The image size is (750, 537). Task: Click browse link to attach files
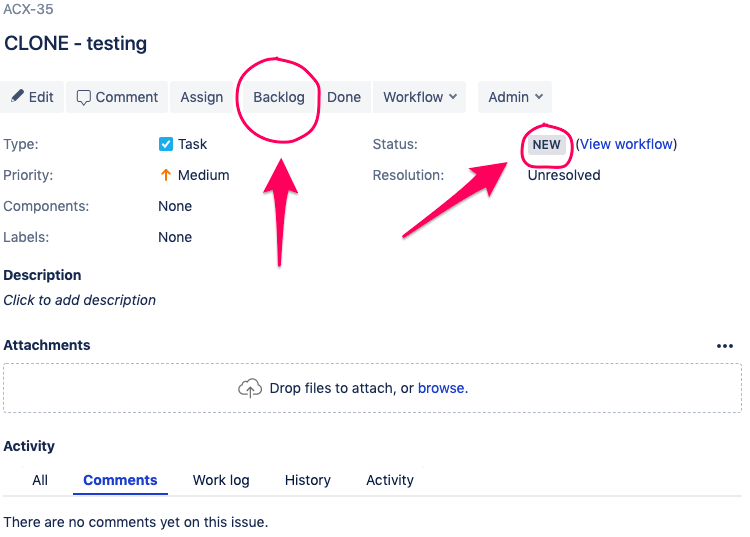[x=442, y=388]
